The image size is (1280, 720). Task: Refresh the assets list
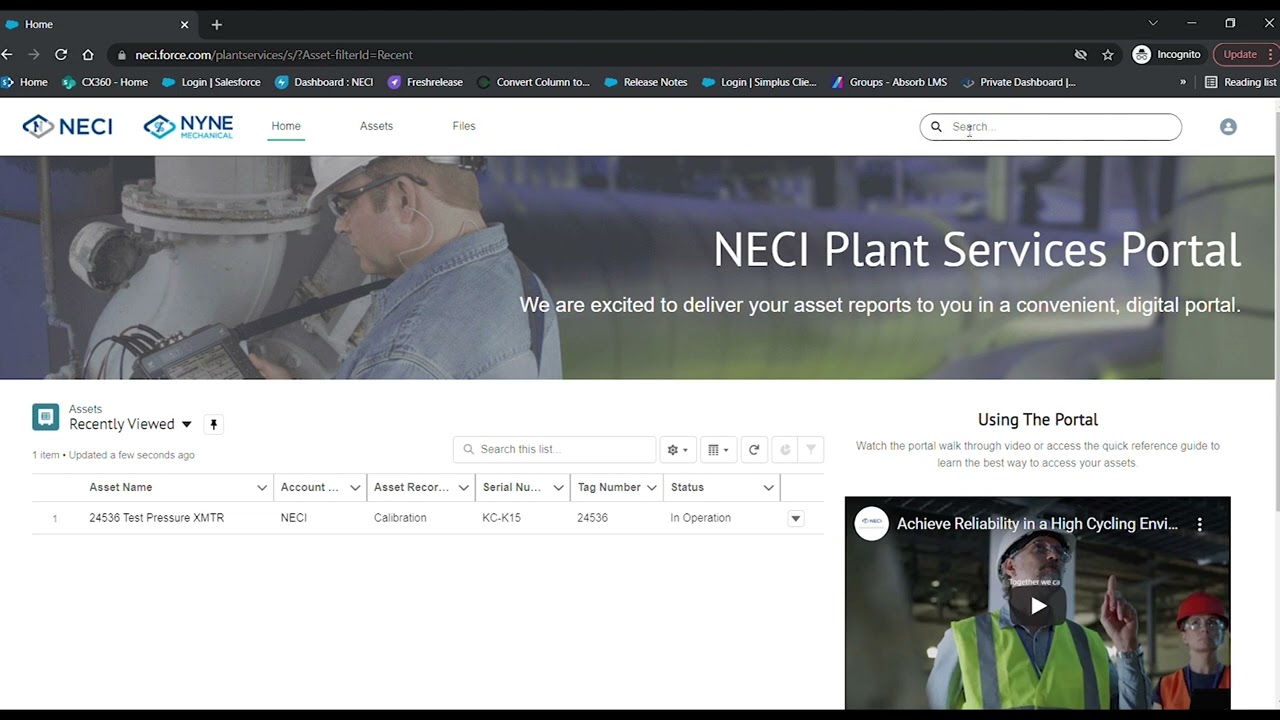pyautogui.click(x=754, y=450)
